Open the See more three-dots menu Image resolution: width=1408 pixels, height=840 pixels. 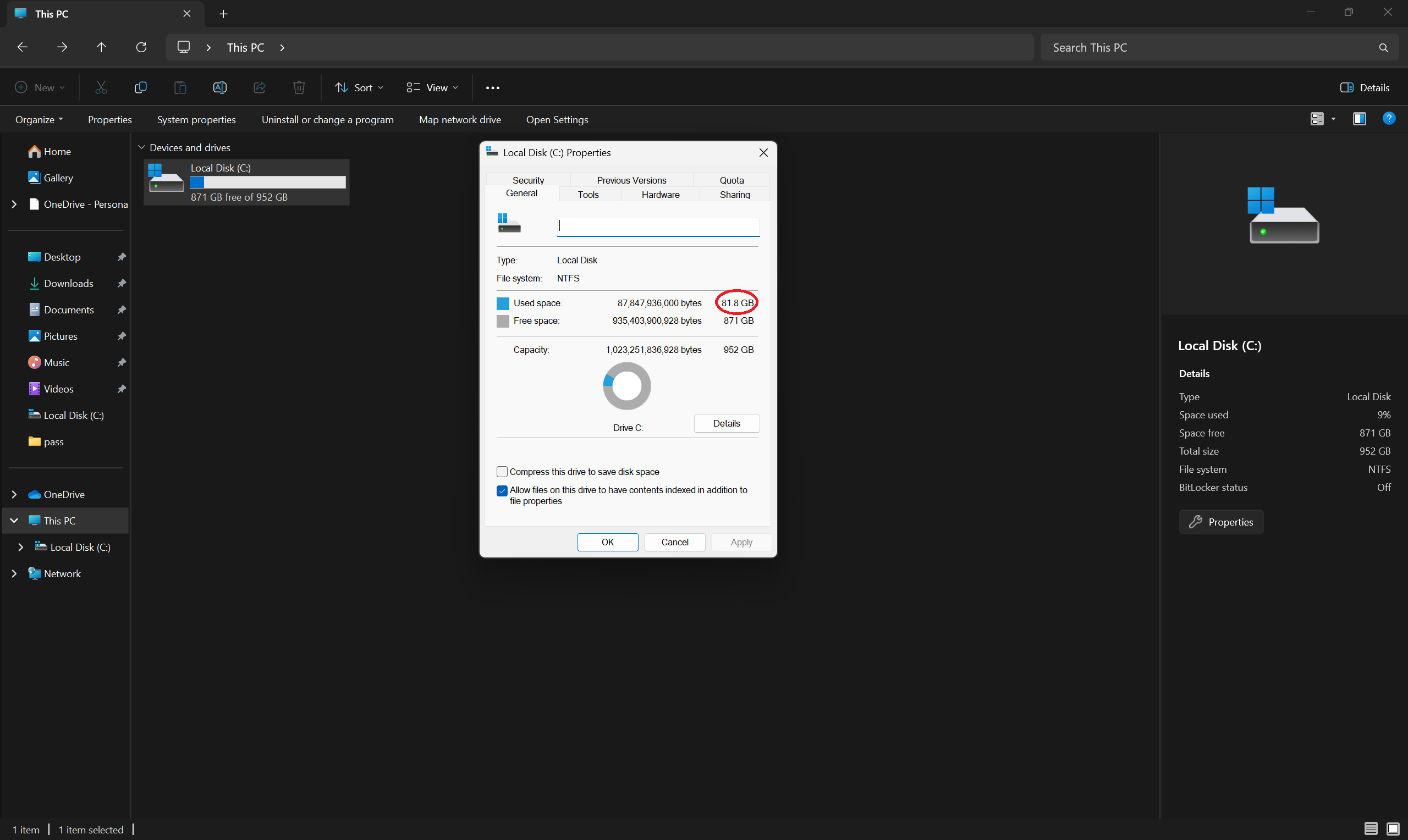[x=493, y=88]
